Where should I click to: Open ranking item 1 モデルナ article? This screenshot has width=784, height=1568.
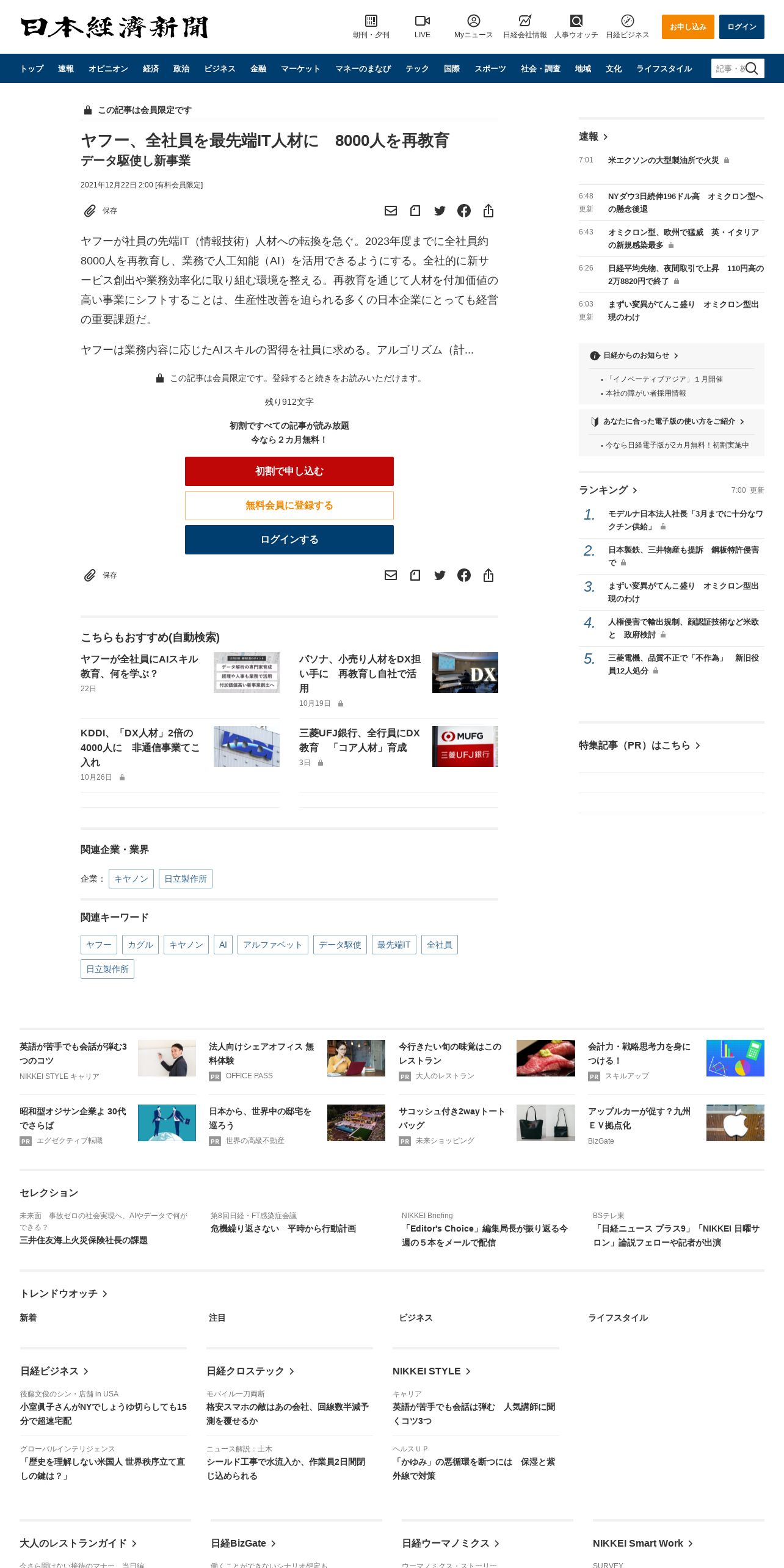685,520
